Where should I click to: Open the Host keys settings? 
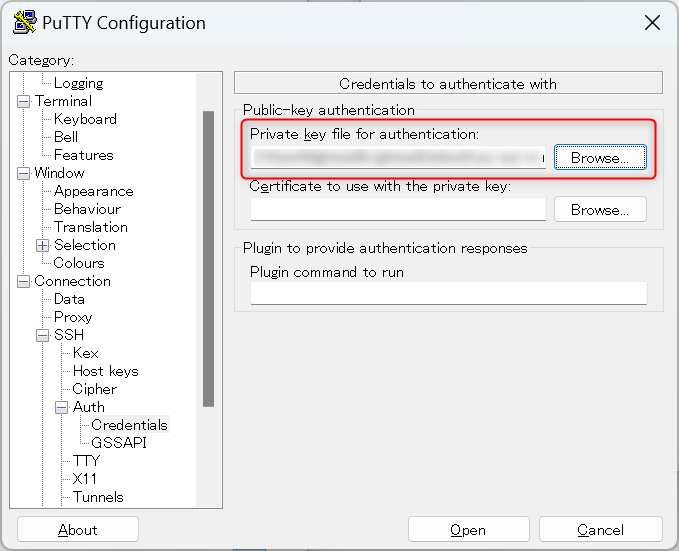click(x=106, y=371)
